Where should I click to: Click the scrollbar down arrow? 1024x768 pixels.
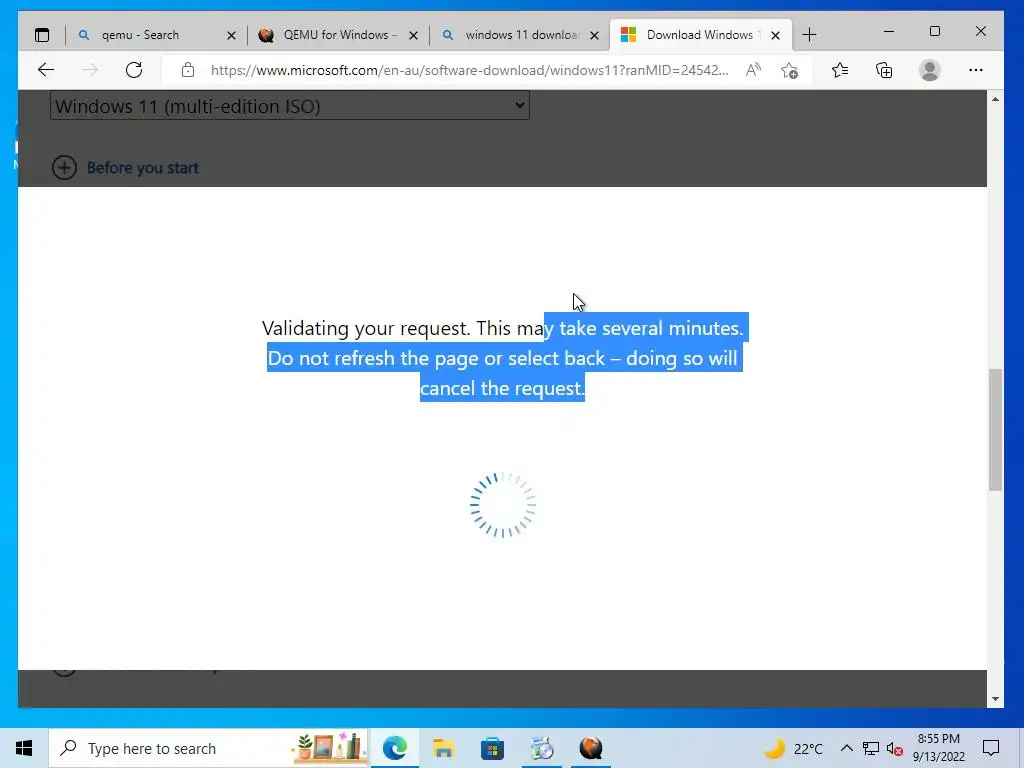pos(995,699)
